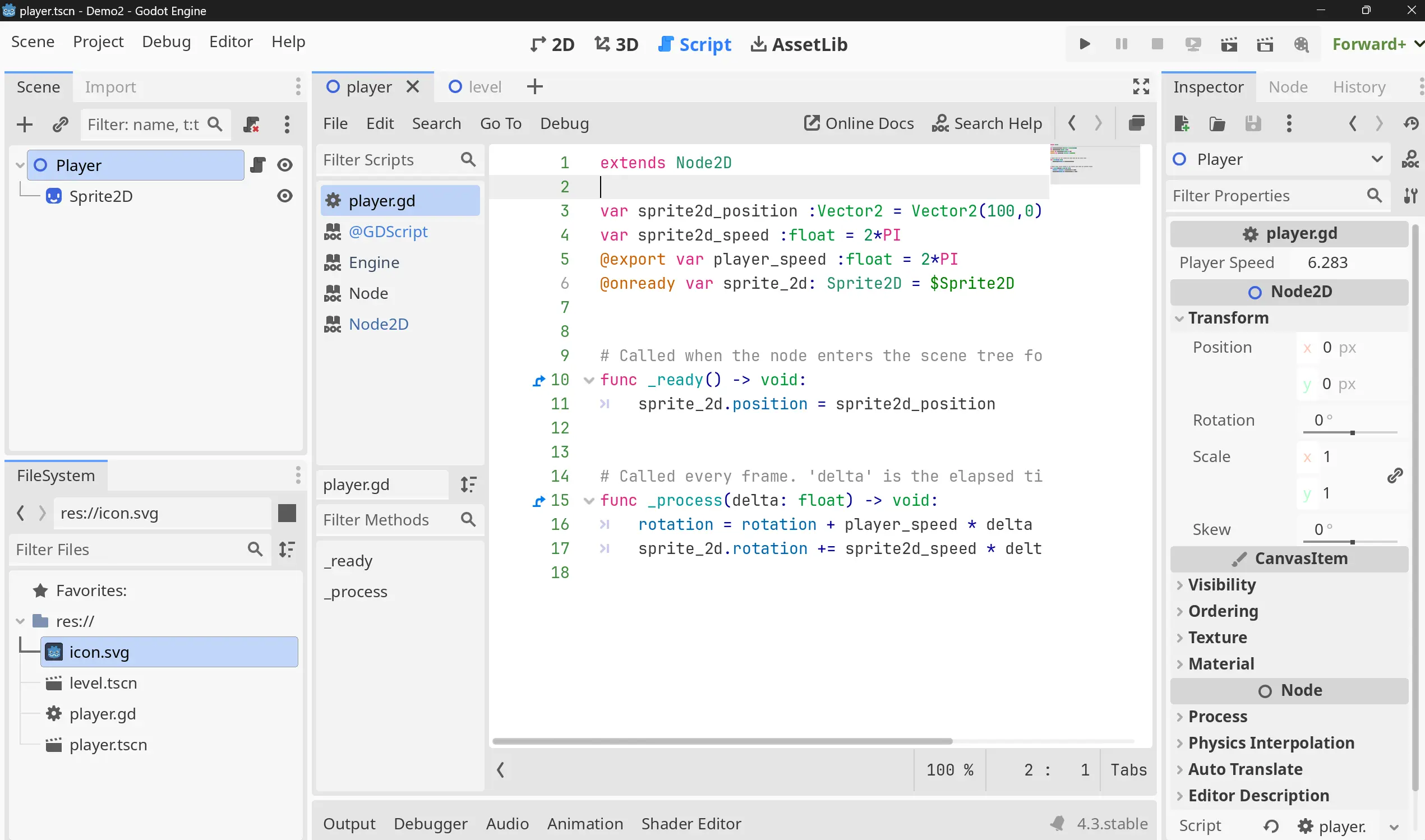Add a new child node
Viewport: 1425px width, 840px height.
tap(24, 124)
